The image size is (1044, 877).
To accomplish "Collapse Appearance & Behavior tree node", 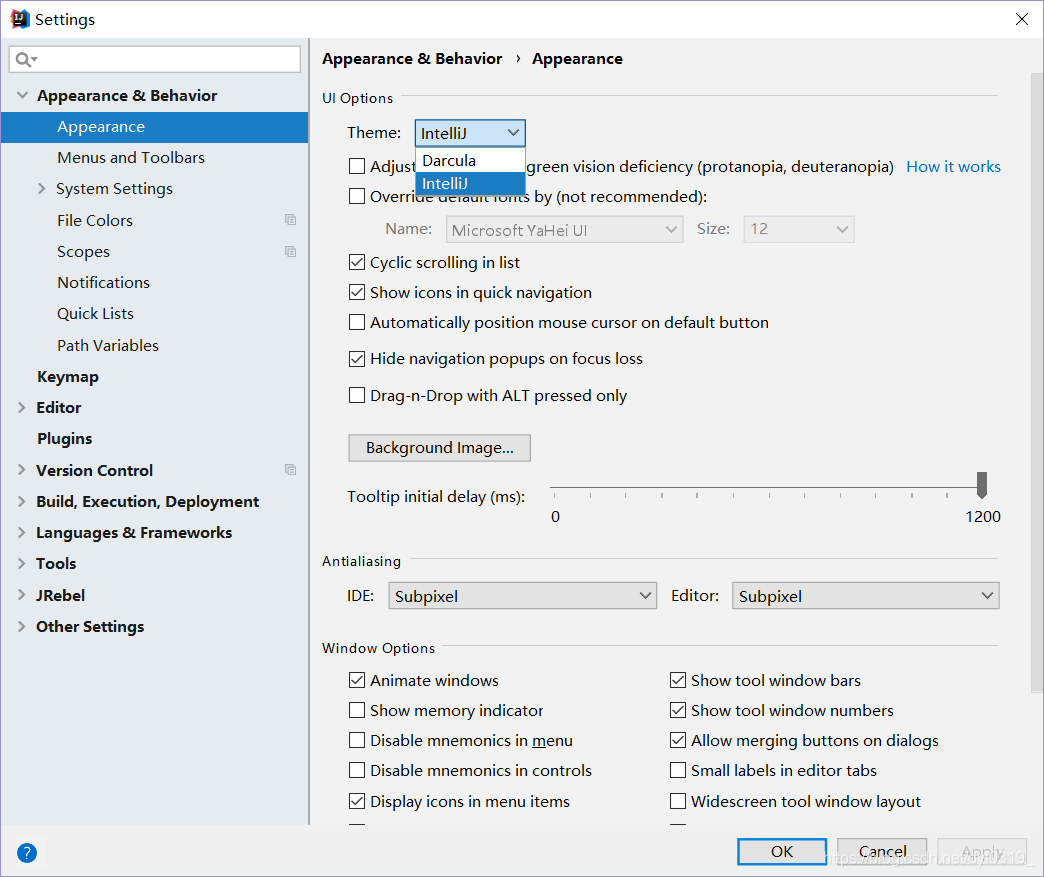I will click(x=22, y=95).
